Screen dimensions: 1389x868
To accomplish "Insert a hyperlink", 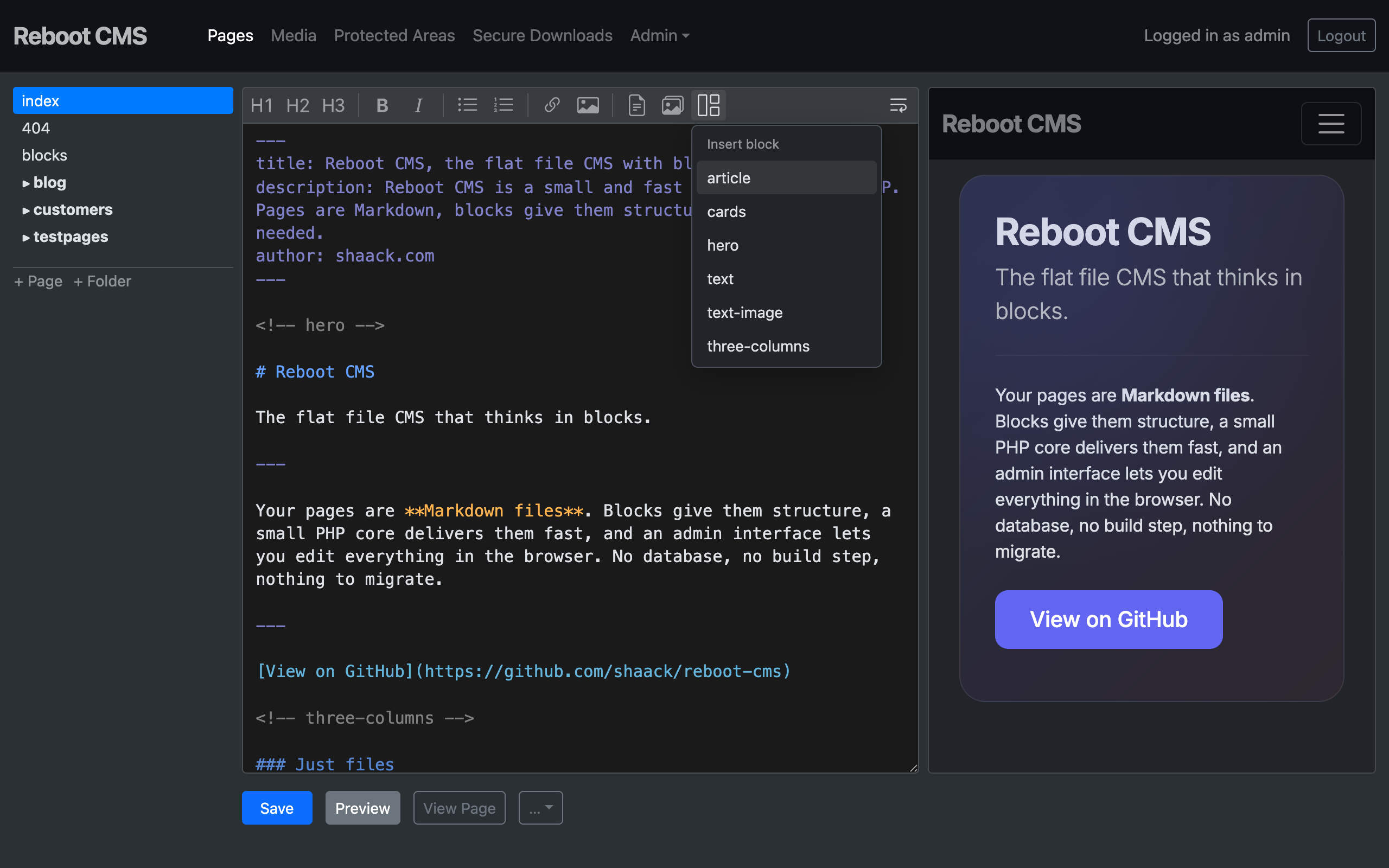I will [552, 105].
